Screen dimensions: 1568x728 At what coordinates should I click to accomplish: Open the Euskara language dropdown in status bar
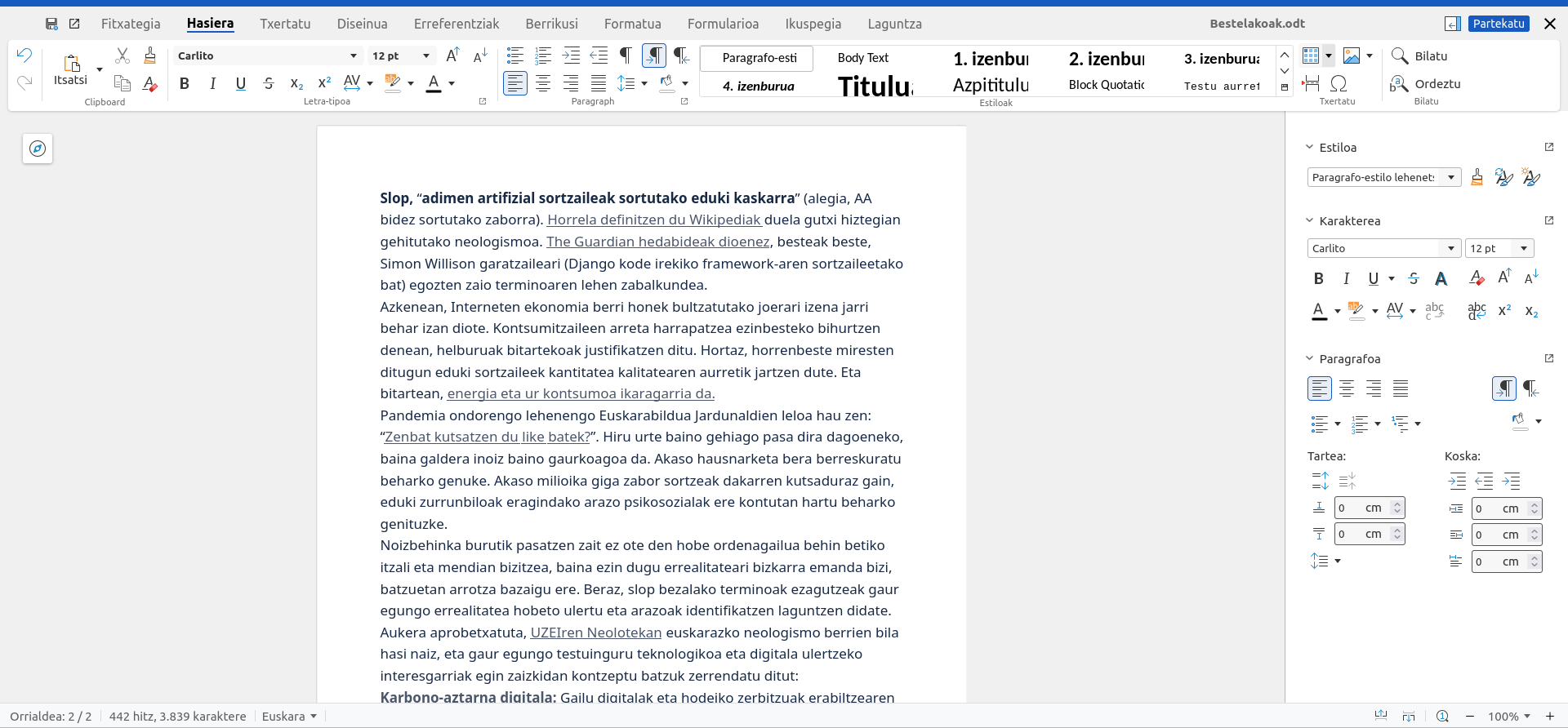click(289, 716)
